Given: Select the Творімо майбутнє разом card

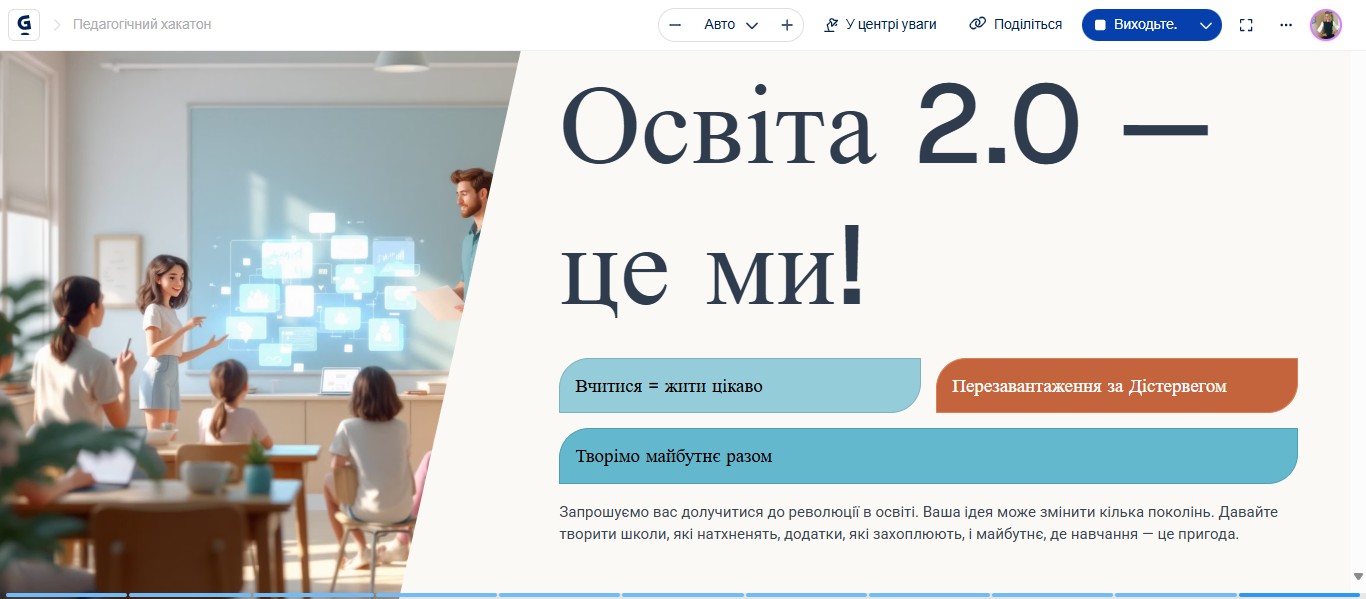Looking at the screenshot, I should click(927, 456).
